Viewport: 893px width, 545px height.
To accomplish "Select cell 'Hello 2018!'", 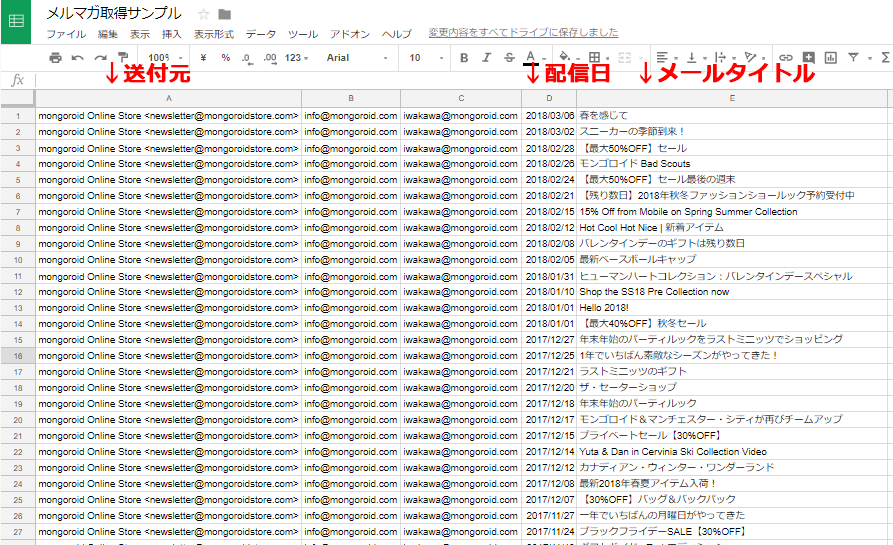I will (732, 308).
